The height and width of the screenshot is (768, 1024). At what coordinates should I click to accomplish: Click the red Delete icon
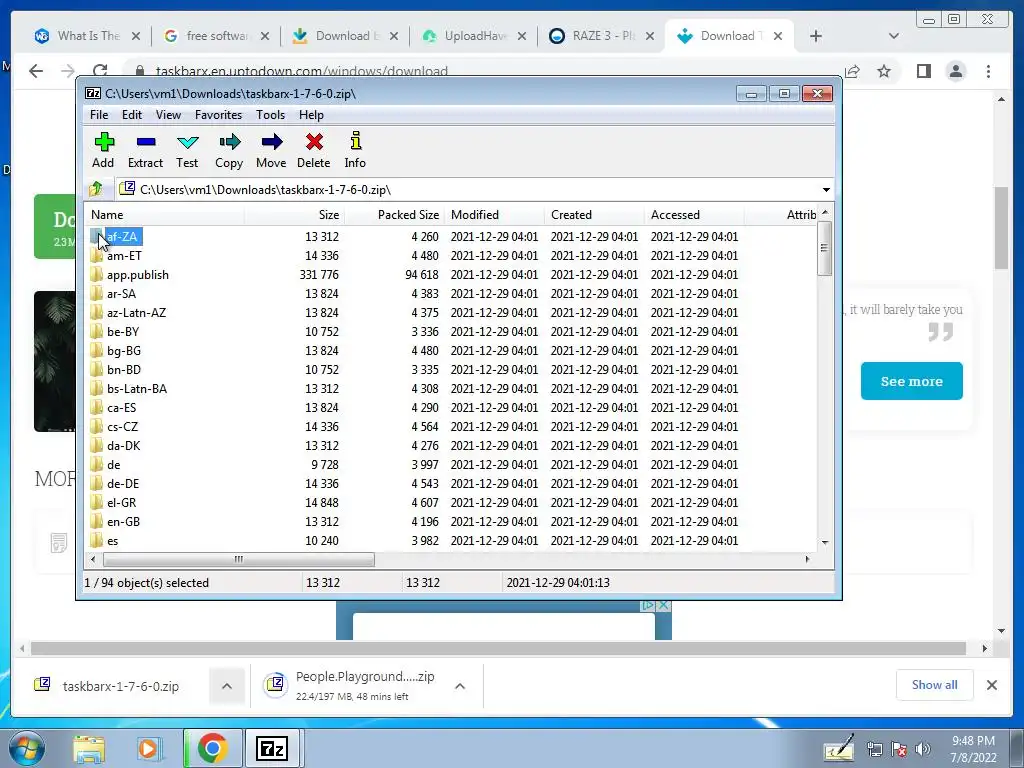313,150
